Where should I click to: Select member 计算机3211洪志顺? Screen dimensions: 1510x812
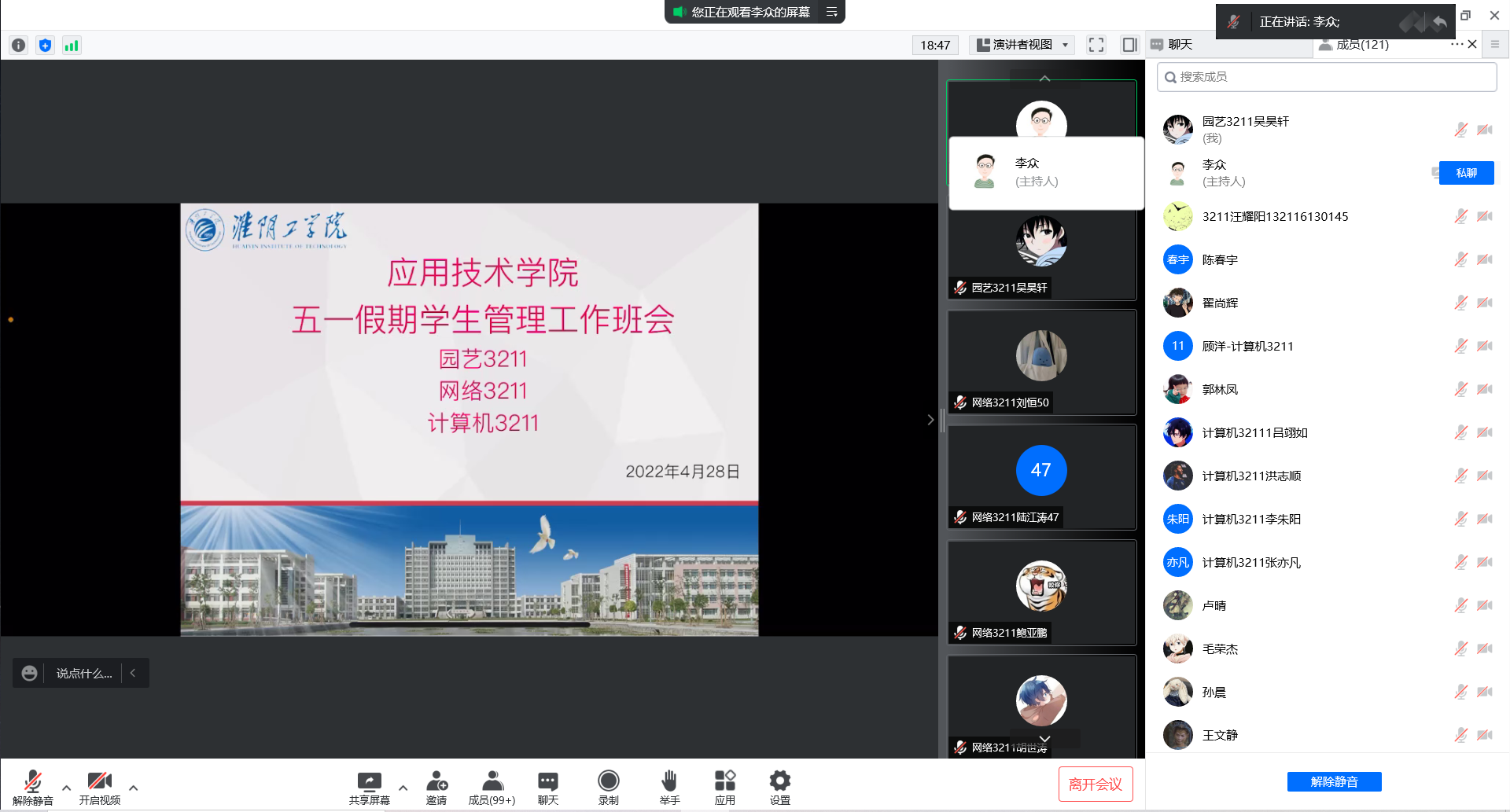point(1327,476)
